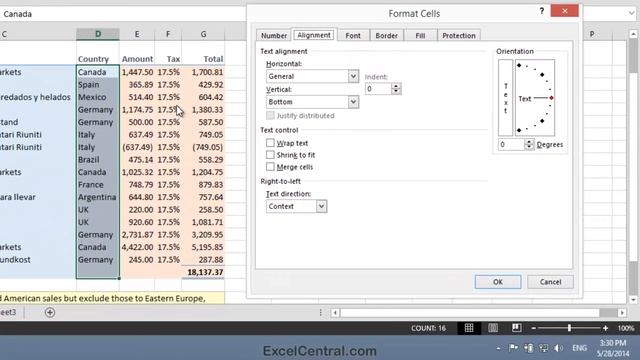Click the orientation dial red marker

point(551,98)
